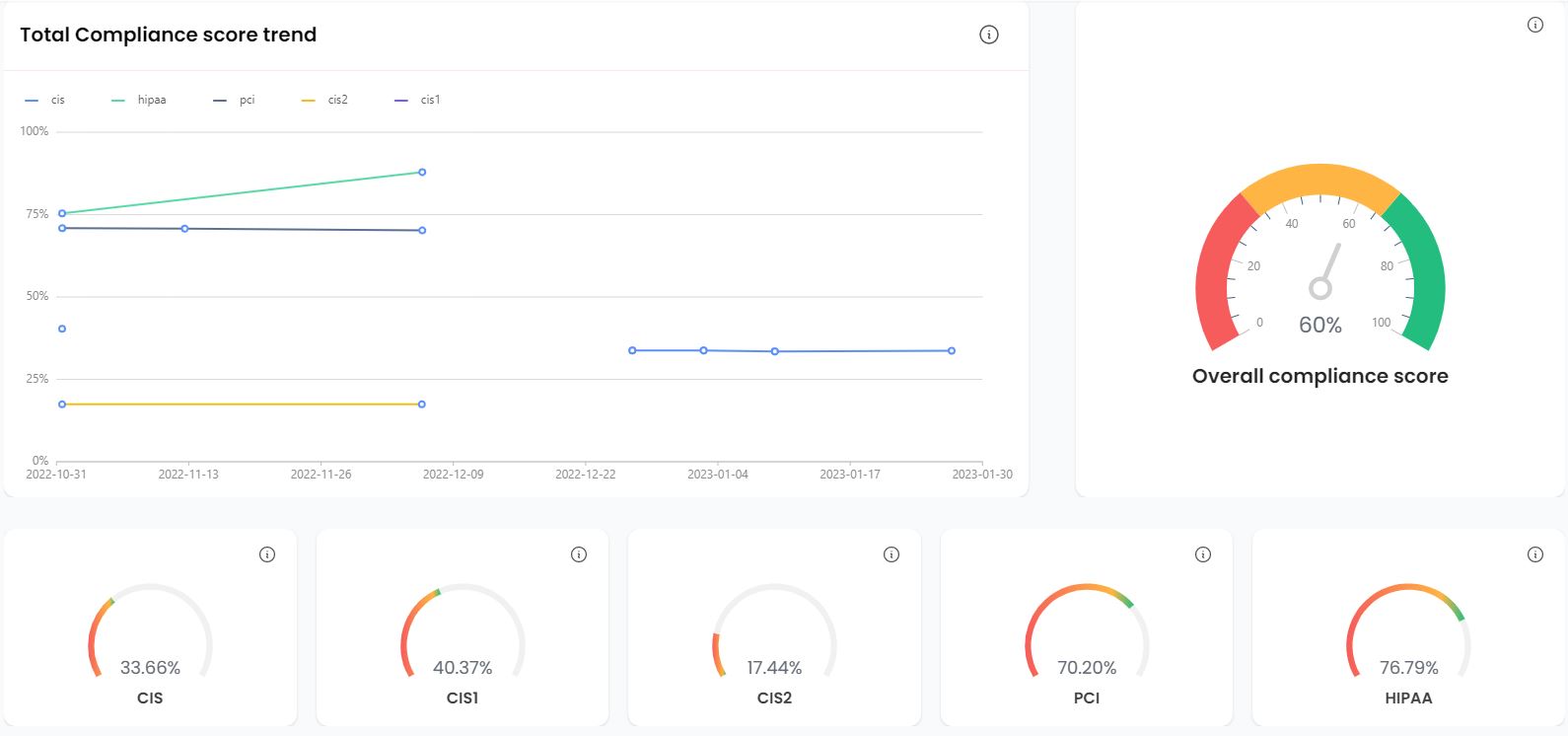This screenshot has width=1568, height=736.
Task: Show info for the CIS2 card
Action: [891, 554]
